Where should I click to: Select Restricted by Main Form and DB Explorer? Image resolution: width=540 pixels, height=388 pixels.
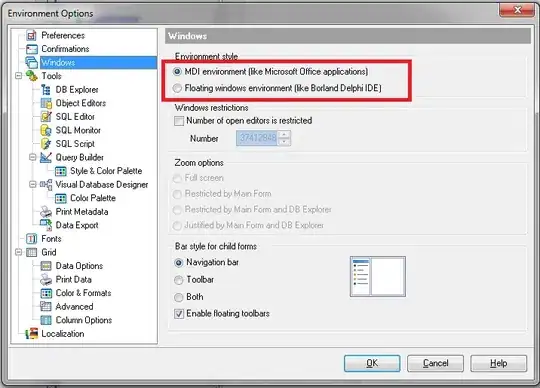(177, 210)
